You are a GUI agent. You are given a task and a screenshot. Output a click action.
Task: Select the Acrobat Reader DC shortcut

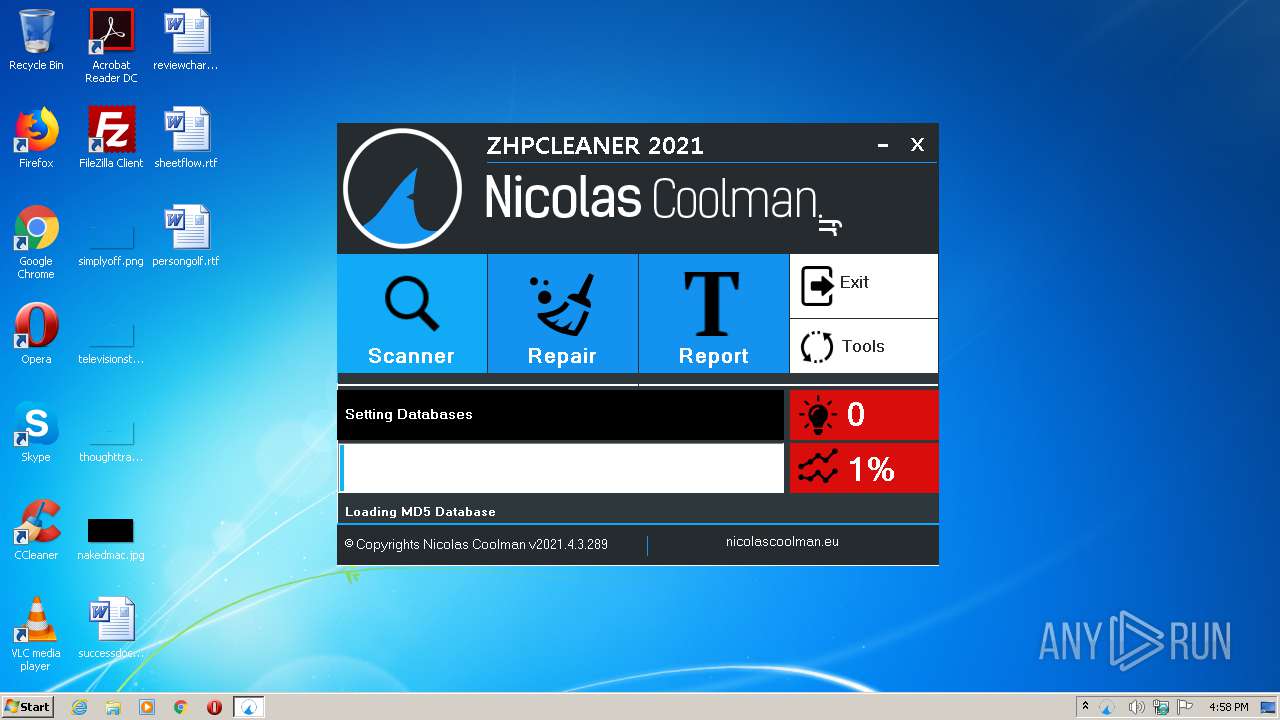tap(111, 46)
